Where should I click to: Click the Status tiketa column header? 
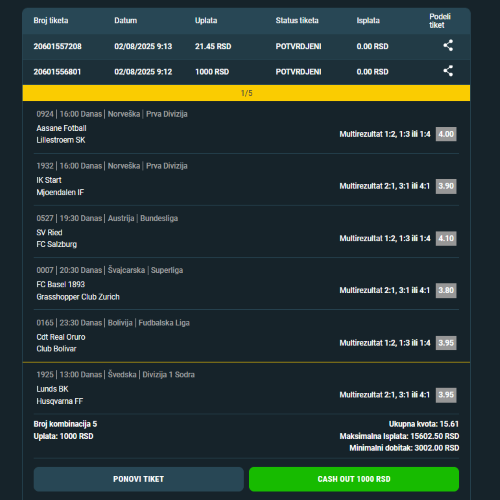coord(297,21)
